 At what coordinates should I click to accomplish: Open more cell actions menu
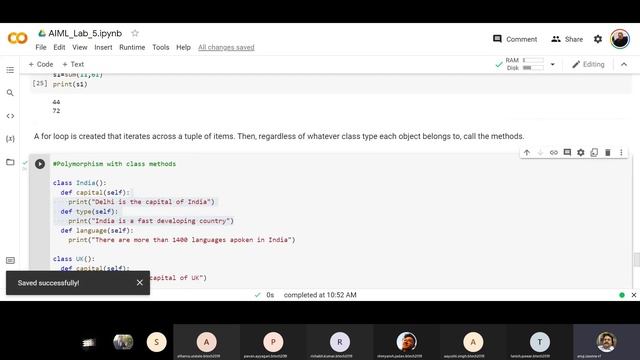pos(621,152)
